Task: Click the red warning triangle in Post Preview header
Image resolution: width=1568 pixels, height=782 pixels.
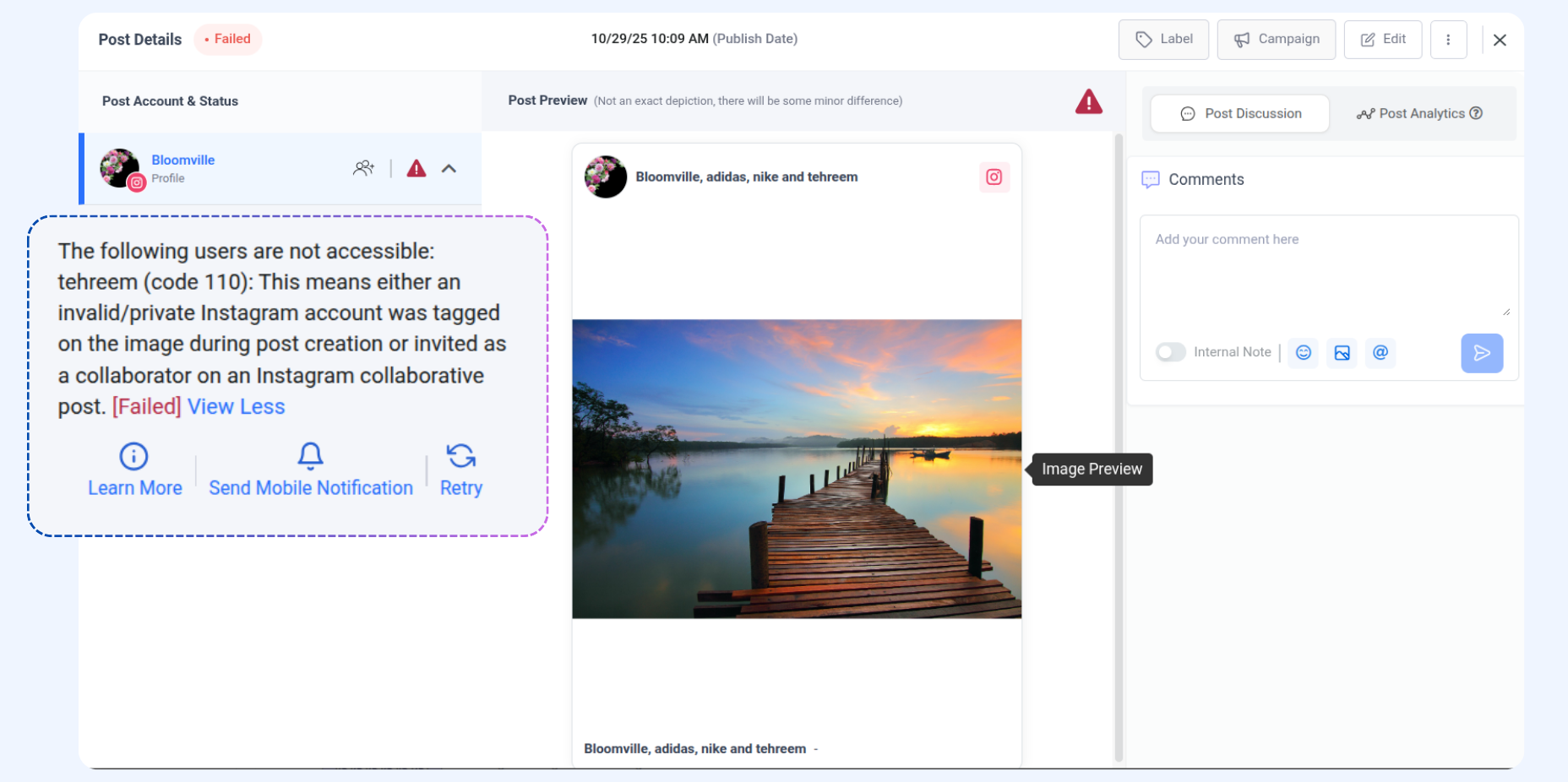Action: [1089, 101]
